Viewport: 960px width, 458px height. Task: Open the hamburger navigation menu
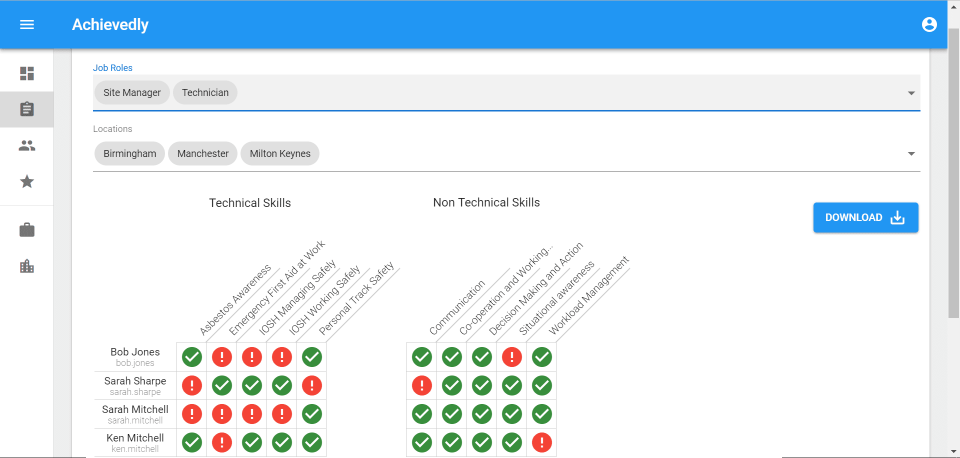27,24
